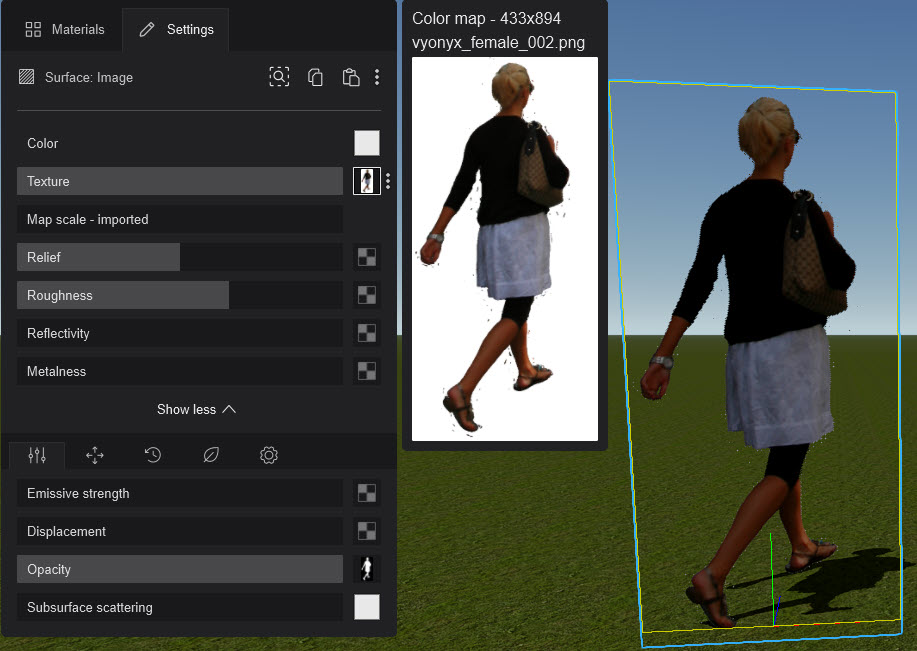Select the clock weathering tab icon
This screenshot has width=917, height=651.
click(x=153, y=455)
